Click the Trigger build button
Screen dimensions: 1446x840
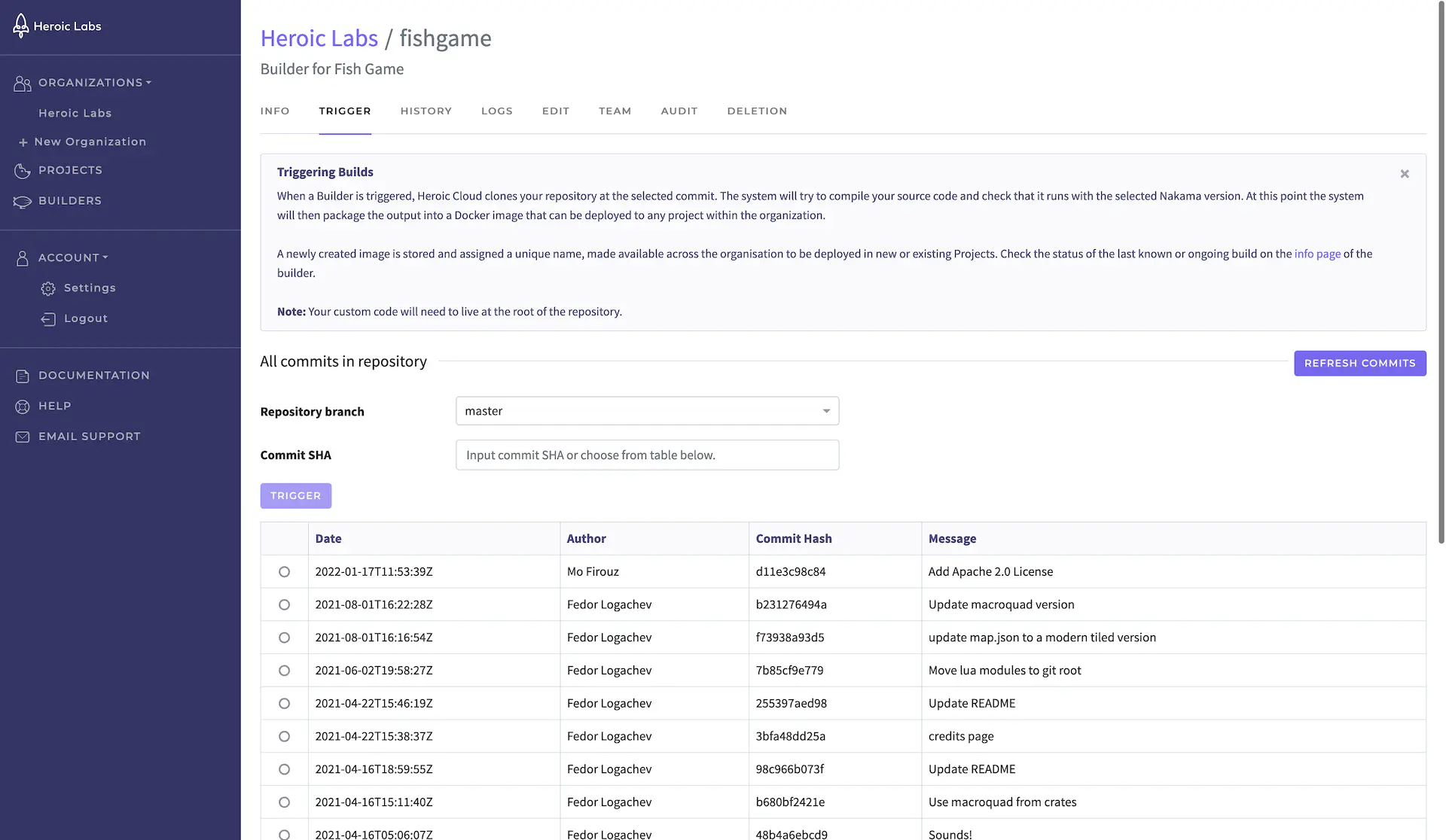(x=295, y=495)
